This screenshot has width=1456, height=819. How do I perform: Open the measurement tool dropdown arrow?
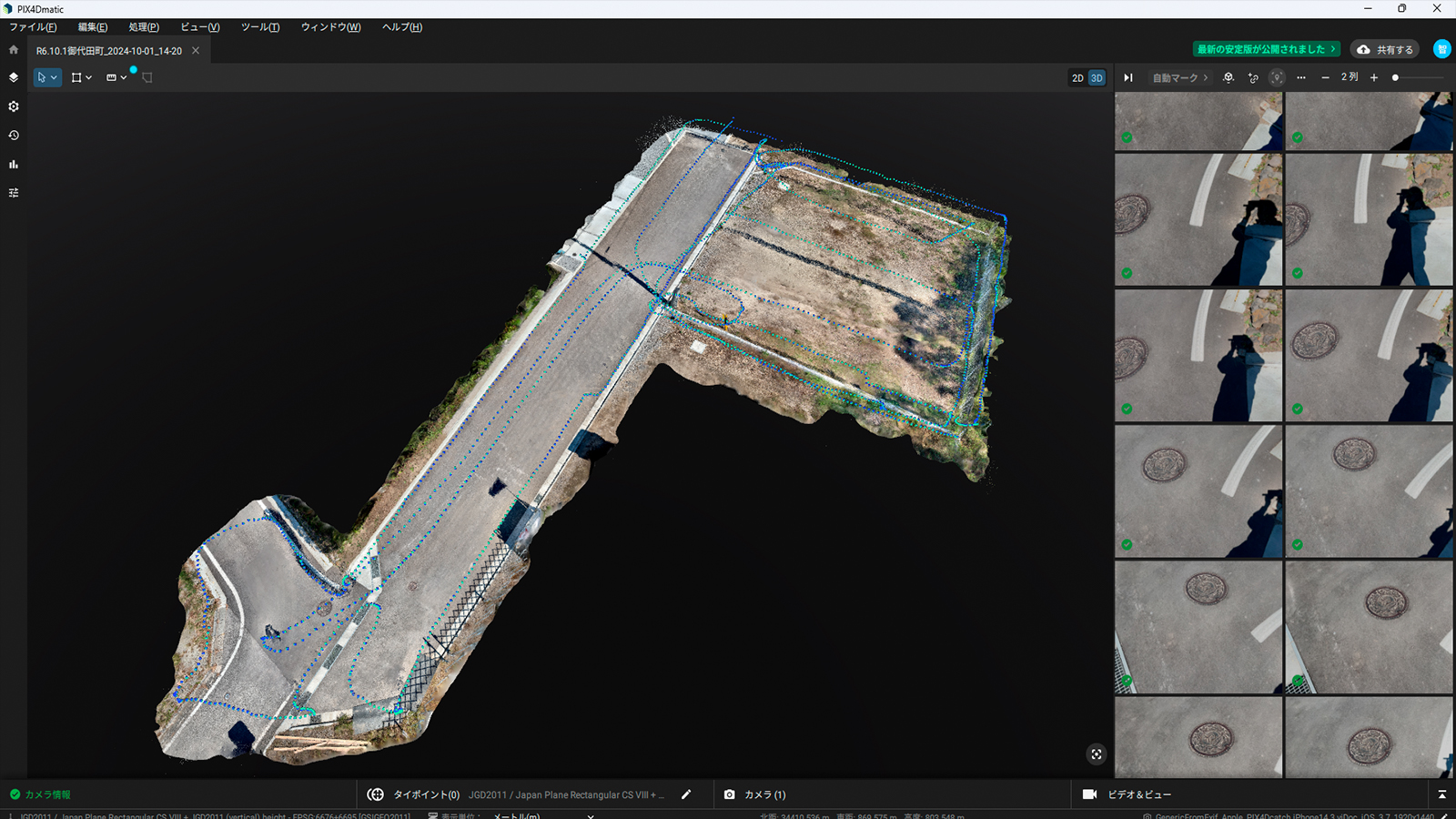tap(123, 78)
